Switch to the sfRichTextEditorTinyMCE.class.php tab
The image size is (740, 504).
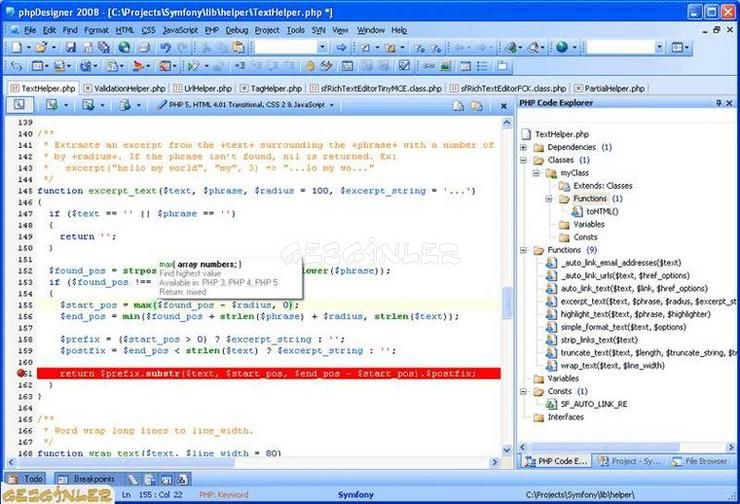[x=376, y=88]
